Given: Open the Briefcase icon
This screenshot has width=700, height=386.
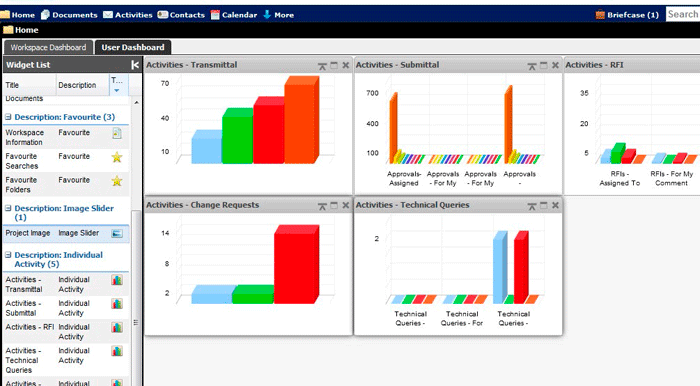Looking at the screenshot, I should (x=600, y=15).
